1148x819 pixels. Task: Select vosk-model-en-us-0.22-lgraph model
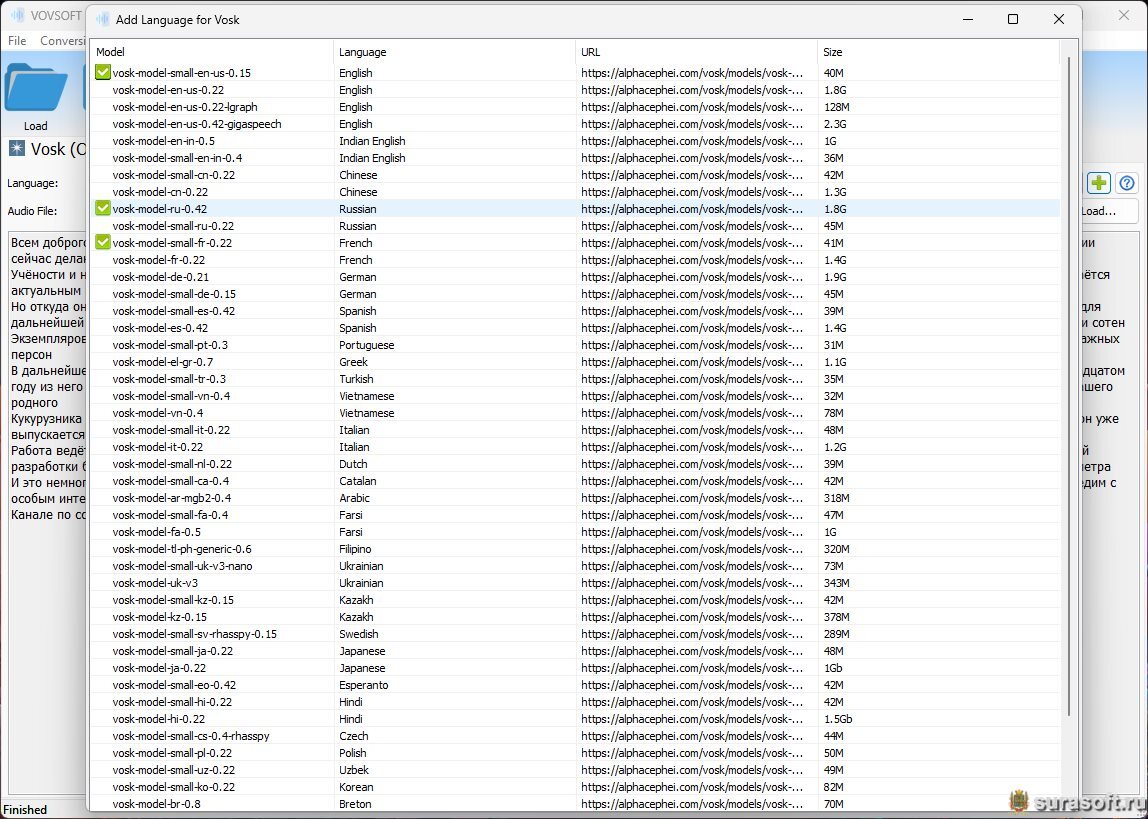(x=575, y=107)
